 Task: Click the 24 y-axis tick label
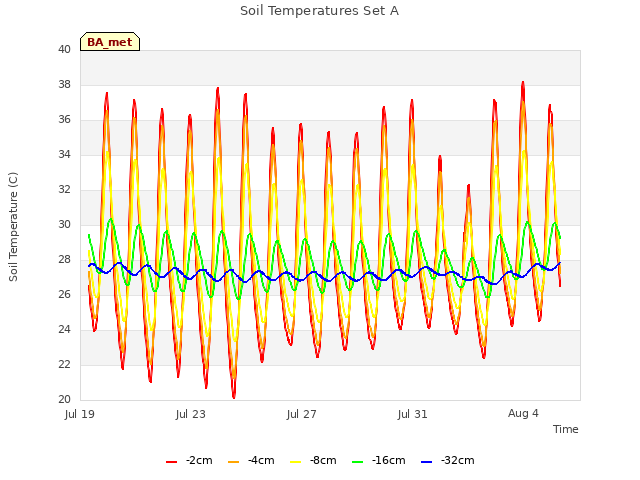[64, 329]
